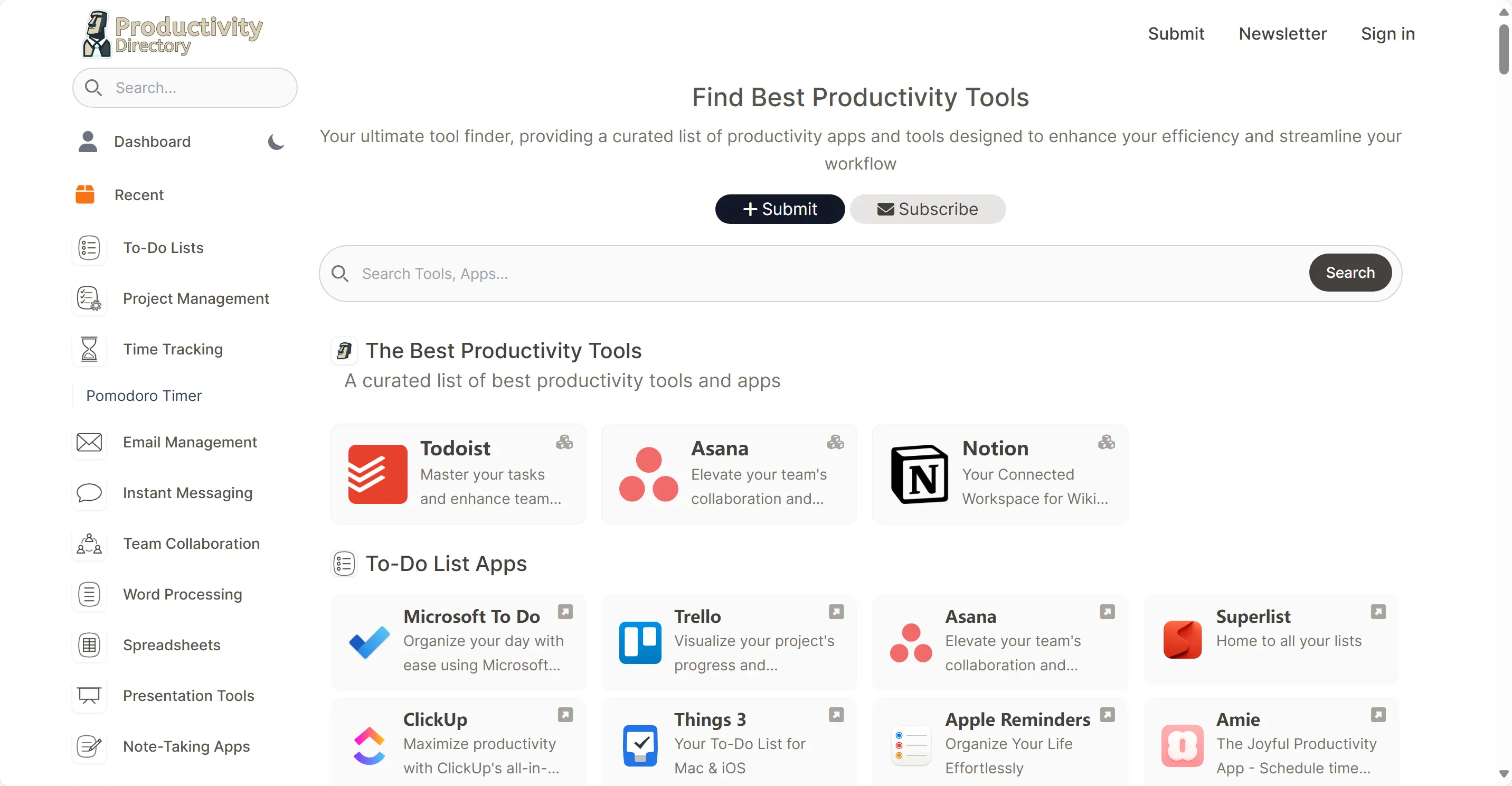The height and width of the screenshot is (786, 1512).
Task: Open To-Do Lists category link
Action: point(163,248)
